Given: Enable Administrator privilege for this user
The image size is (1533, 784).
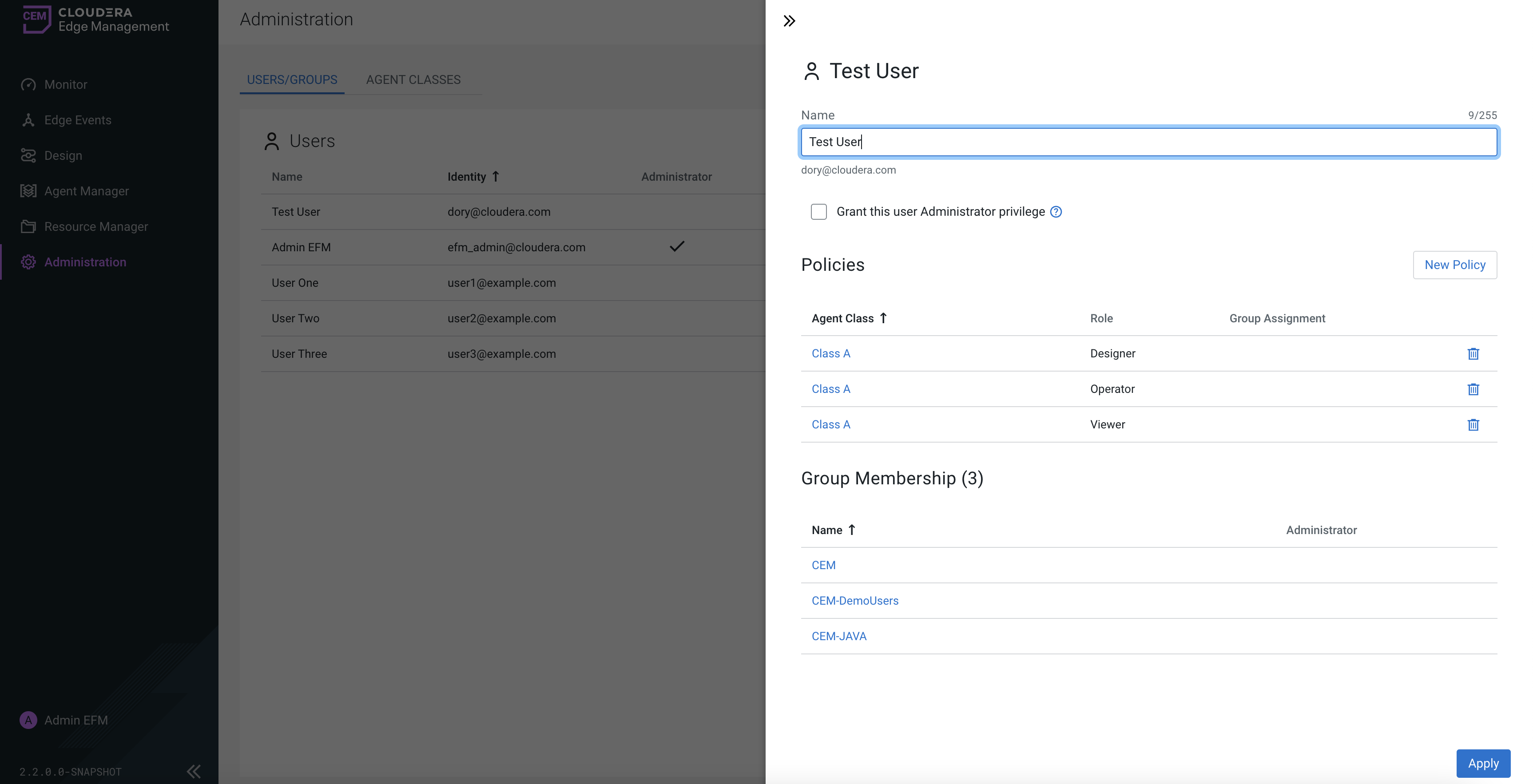Looking at the screenshot, I should coord(819,212).
